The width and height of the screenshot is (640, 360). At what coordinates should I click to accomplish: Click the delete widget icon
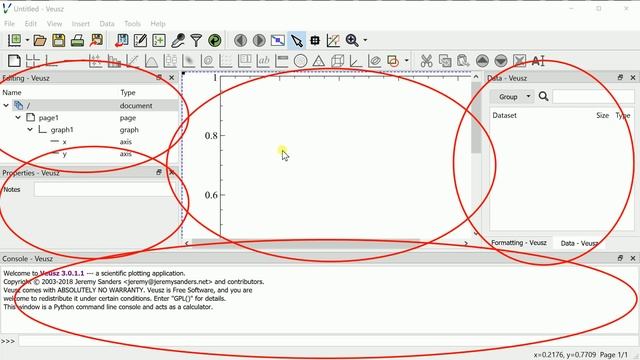pyautogui.click(x=520, y=61)
